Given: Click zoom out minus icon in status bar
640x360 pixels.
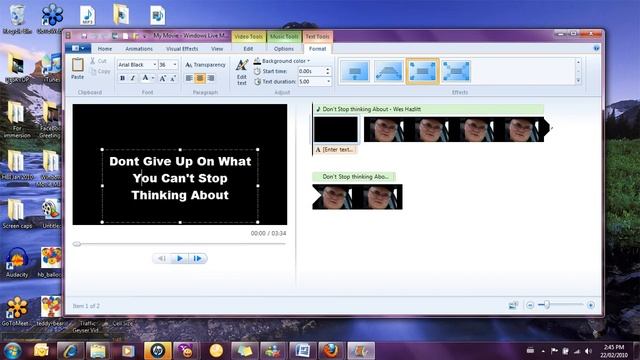Looking at the screenshot, I should tap(530, 305).
